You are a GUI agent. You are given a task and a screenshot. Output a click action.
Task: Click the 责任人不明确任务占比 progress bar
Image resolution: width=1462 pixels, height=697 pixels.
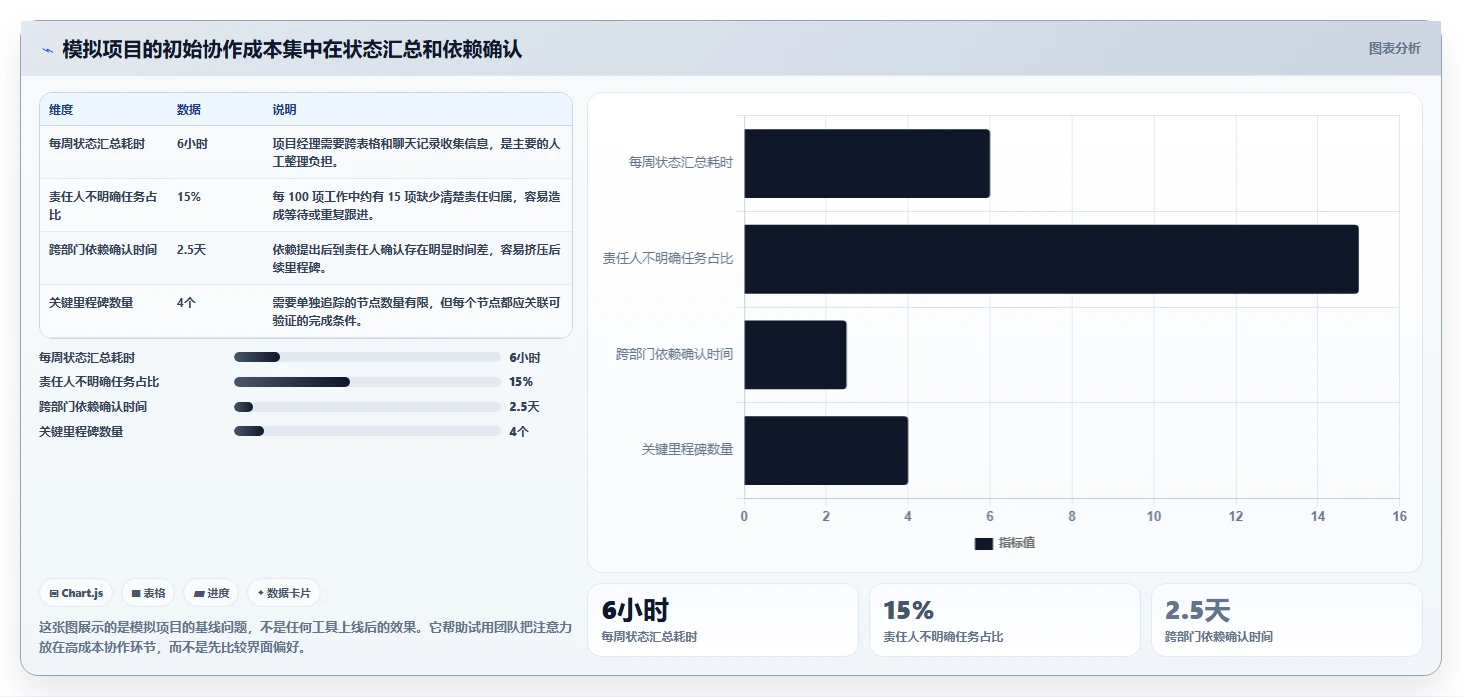point(367,382)
